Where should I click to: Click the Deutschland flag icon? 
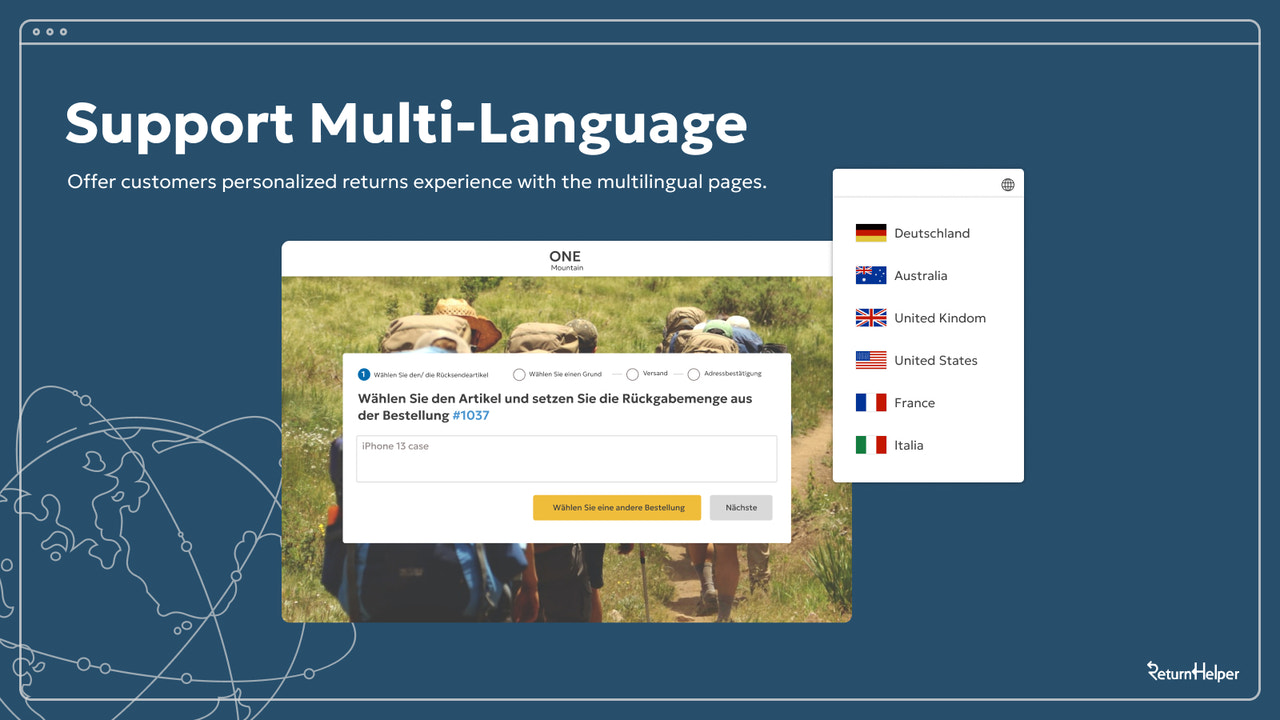tap(869, 232)
